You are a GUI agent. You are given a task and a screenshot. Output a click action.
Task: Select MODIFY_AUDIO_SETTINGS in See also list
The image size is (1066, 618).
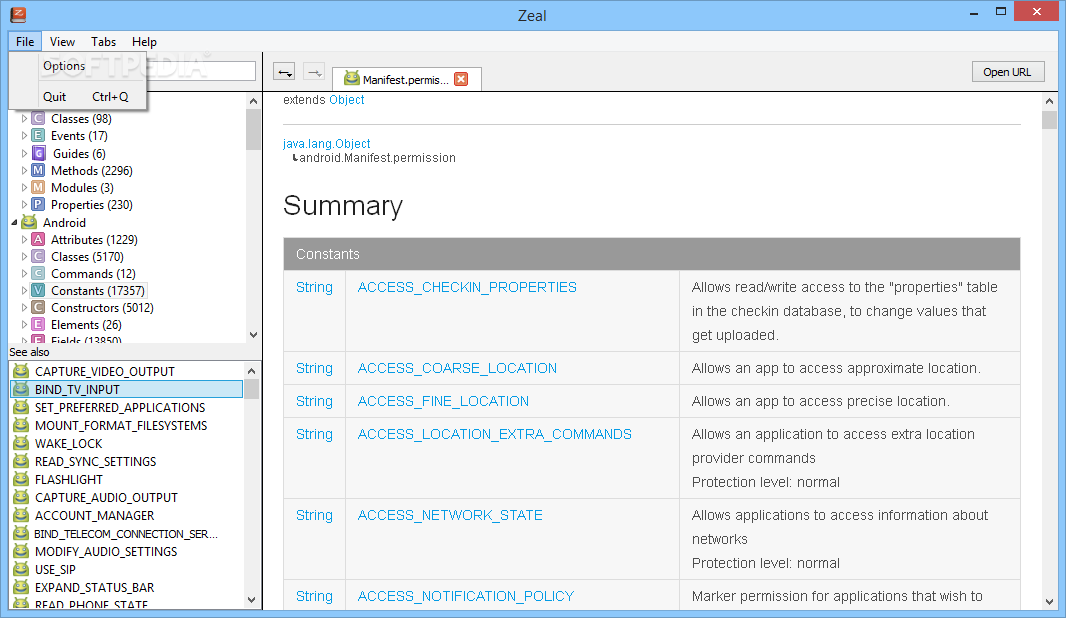point(127,551)
